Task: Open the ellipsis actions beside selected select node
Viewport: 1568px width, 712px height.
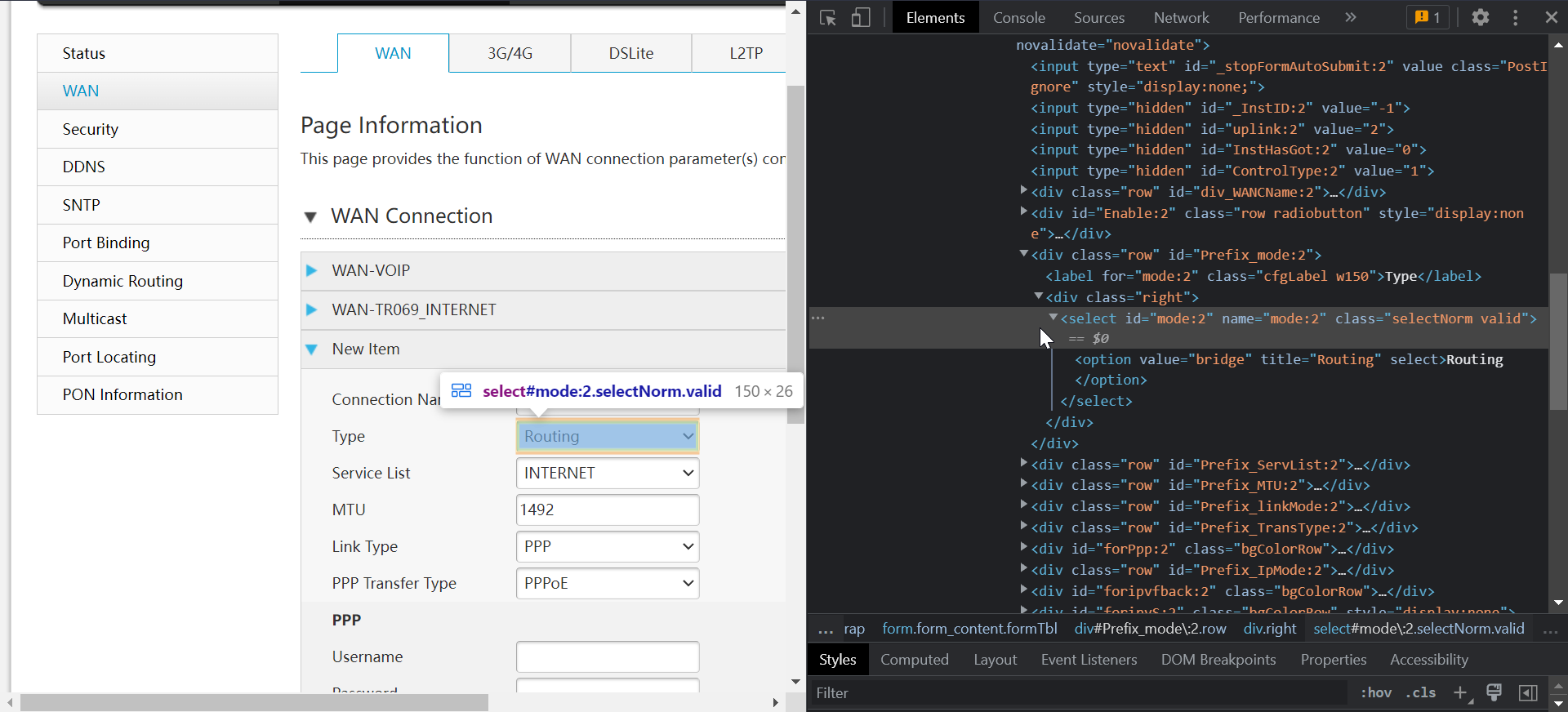Action: coord(818,318)
